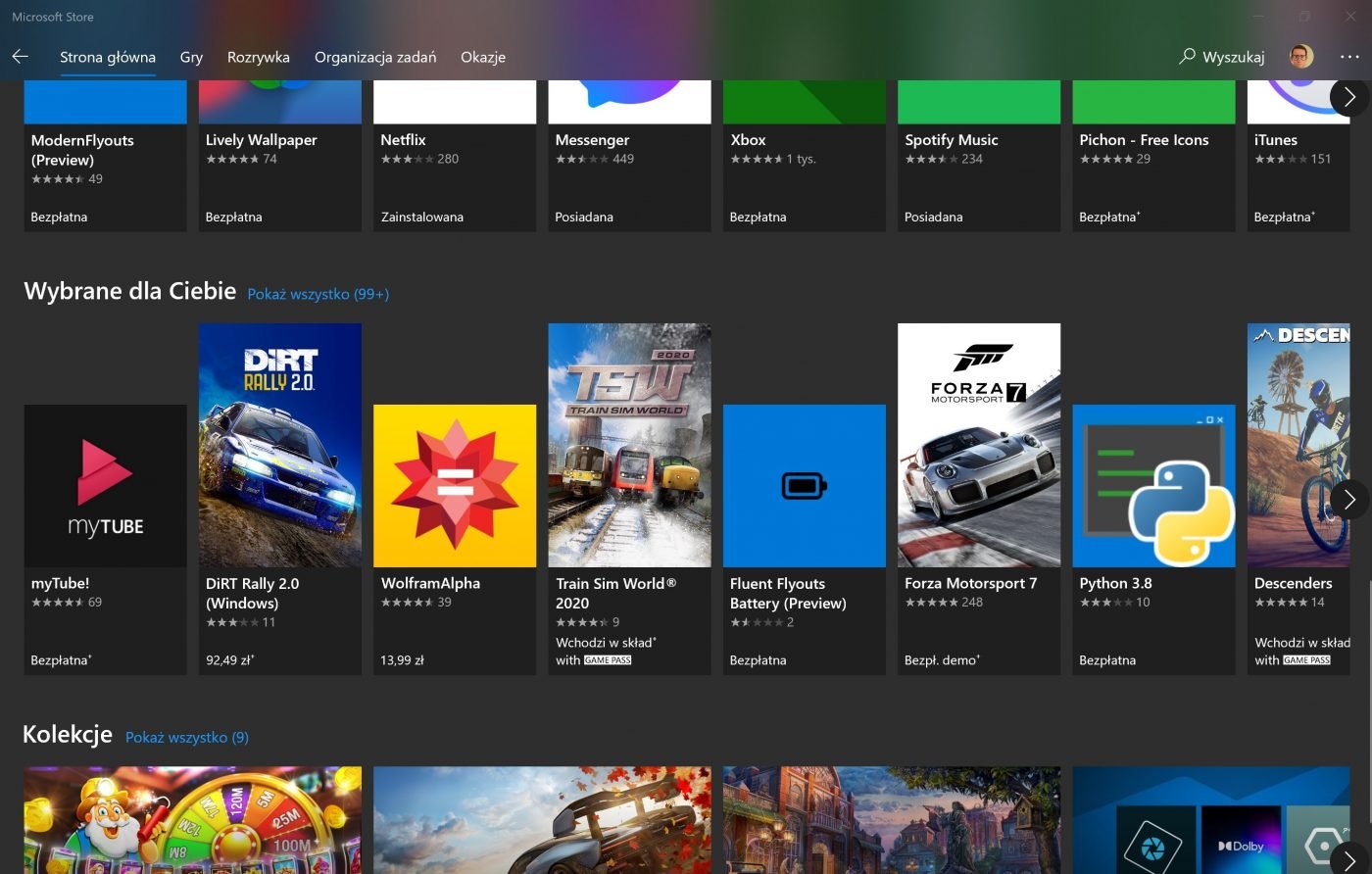The image size is (1372, 874).
Task: Open the Python 3.8 app icon
Action: [x=1153, y=486]
